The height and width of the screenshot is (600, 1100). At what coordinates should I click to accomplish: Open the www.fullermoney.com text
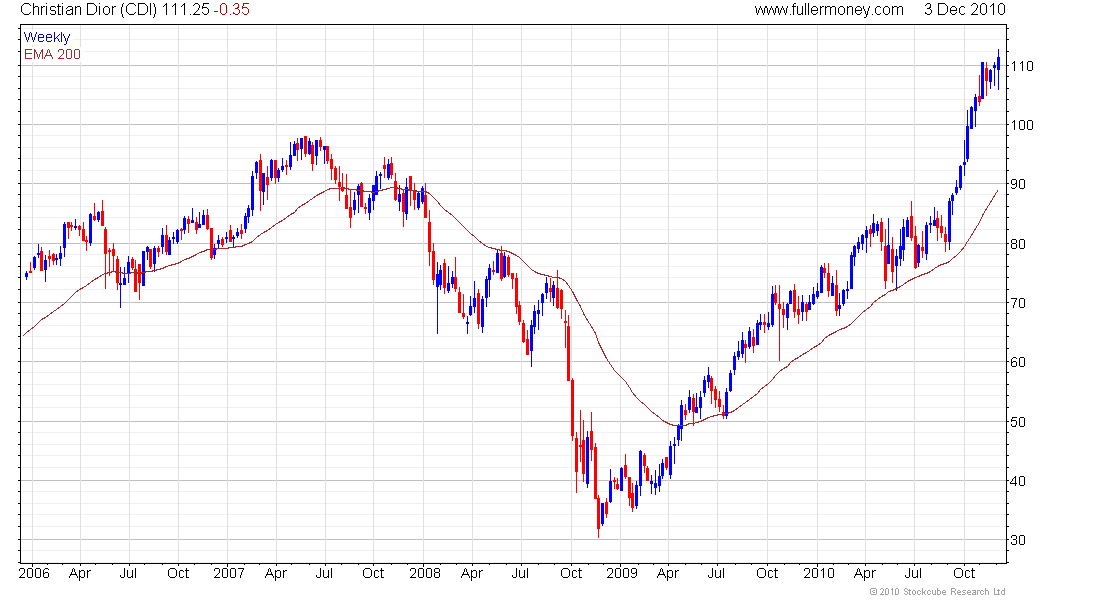829,10
